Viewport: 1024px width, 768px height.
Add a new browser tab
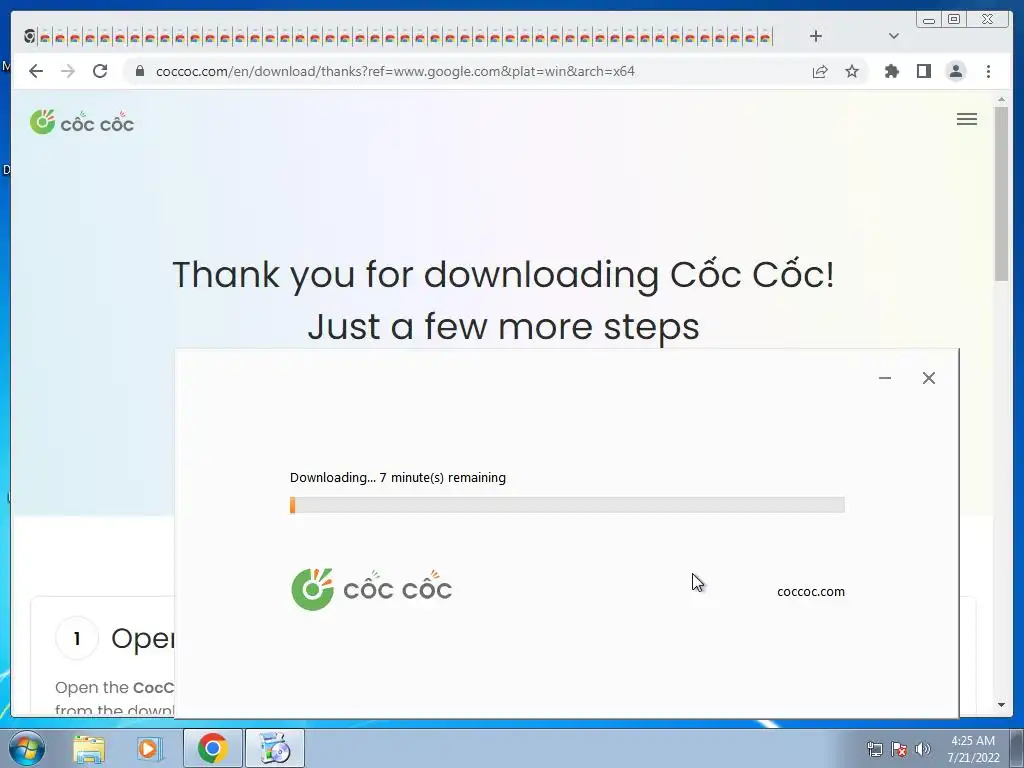coord(815,36)
